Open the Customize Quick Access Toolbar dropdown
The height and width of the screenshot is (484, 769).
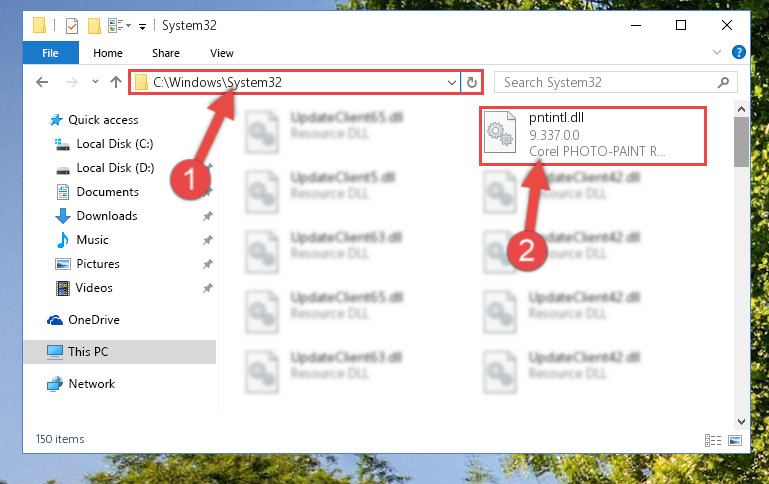pos(142,26)
